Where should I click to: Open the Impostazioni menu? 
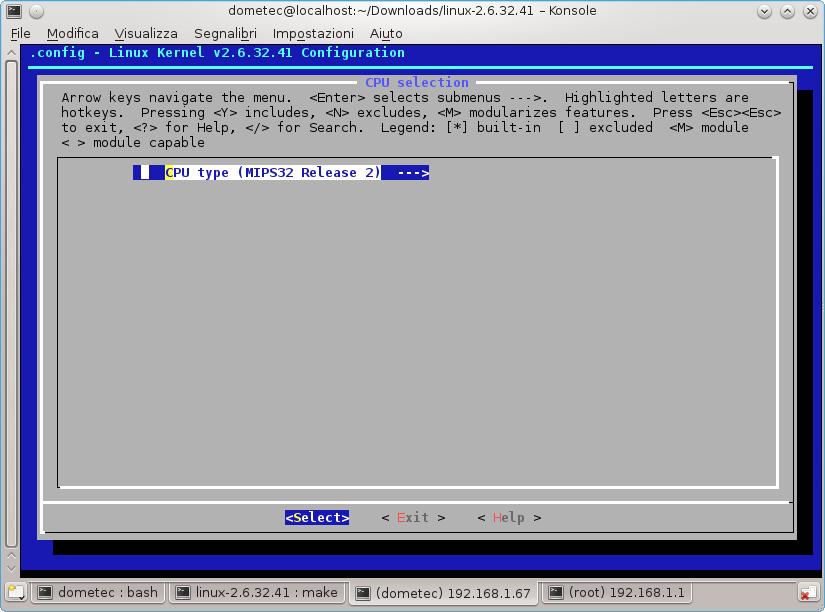[x=313, y=33]
